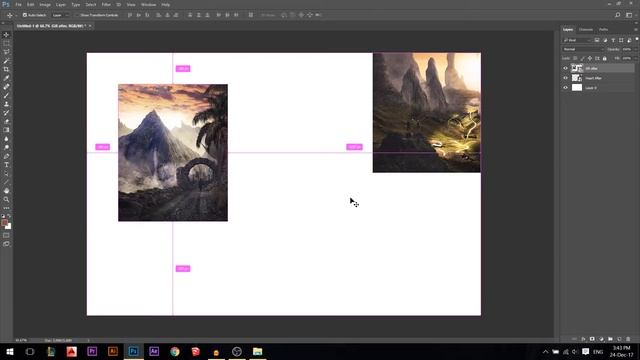This screenshot has width=640, height=360.
Task: Select the Pen tool
Action: tap(6, 156)
